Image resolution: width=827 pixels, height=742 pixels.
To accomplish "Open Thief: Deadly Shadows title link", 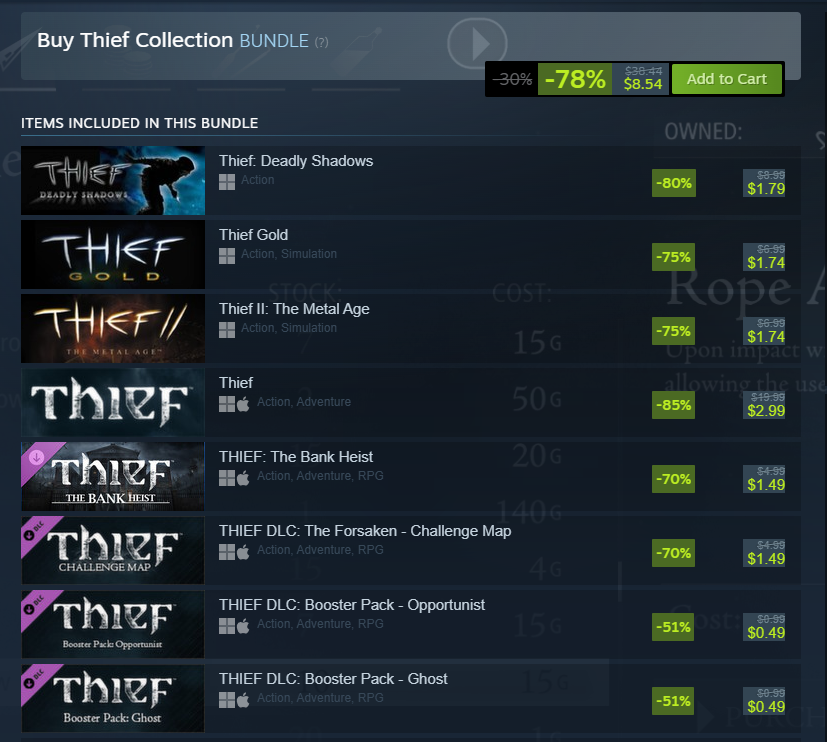I will [296, 161].
